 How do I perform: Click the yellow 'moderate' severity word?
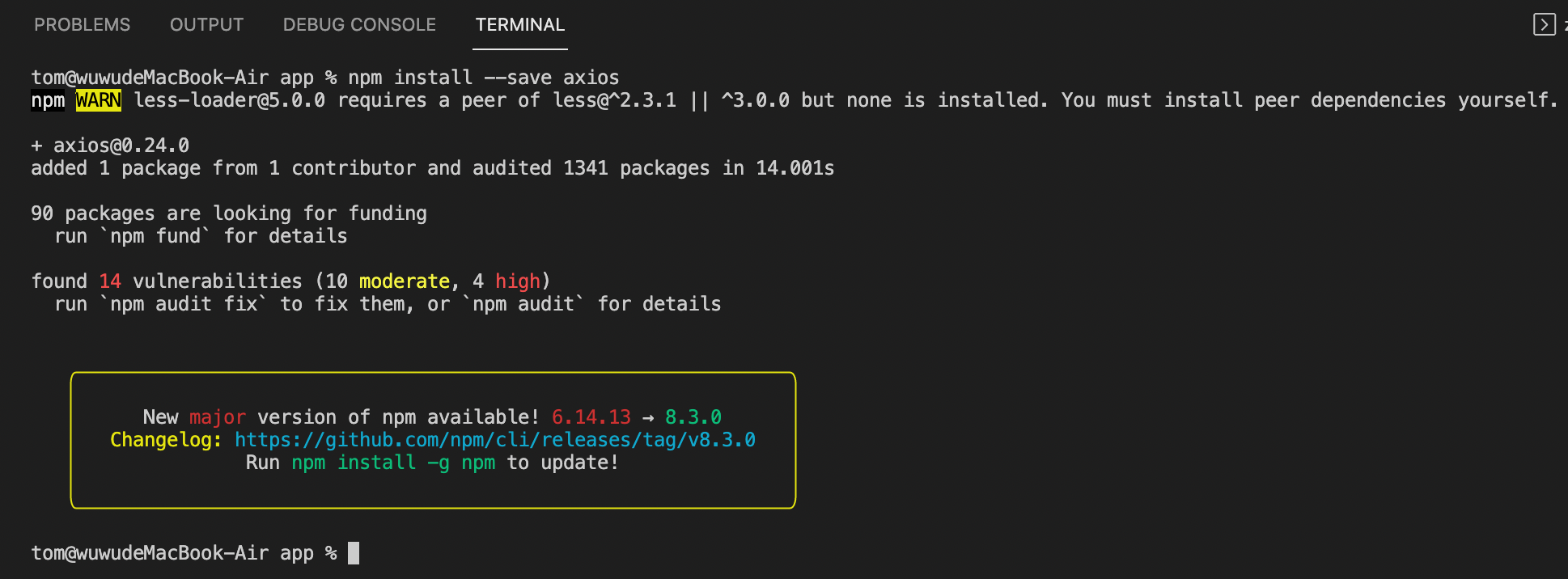coord(404,281)
